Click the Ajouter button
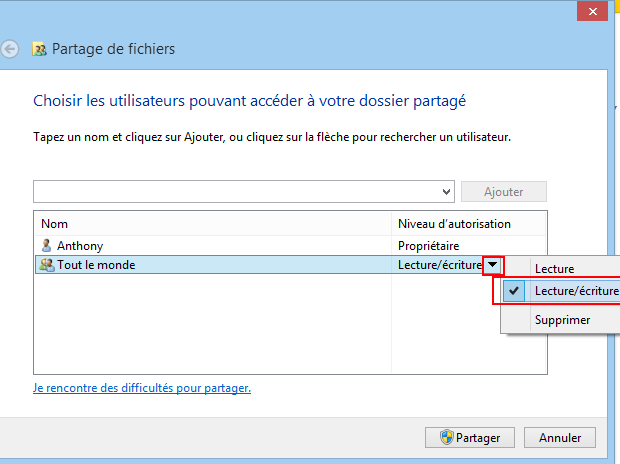The height and width of the screenshot is (464, 620). coord(504,192)
